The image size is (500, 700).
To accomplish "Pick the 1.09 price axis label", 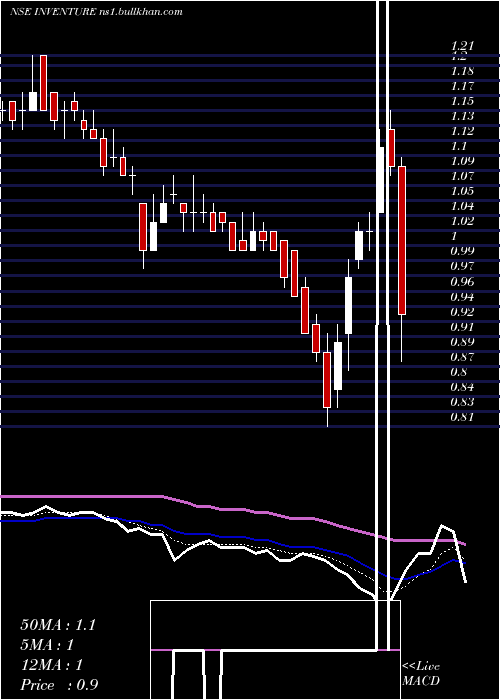I will tap(462, 161).
